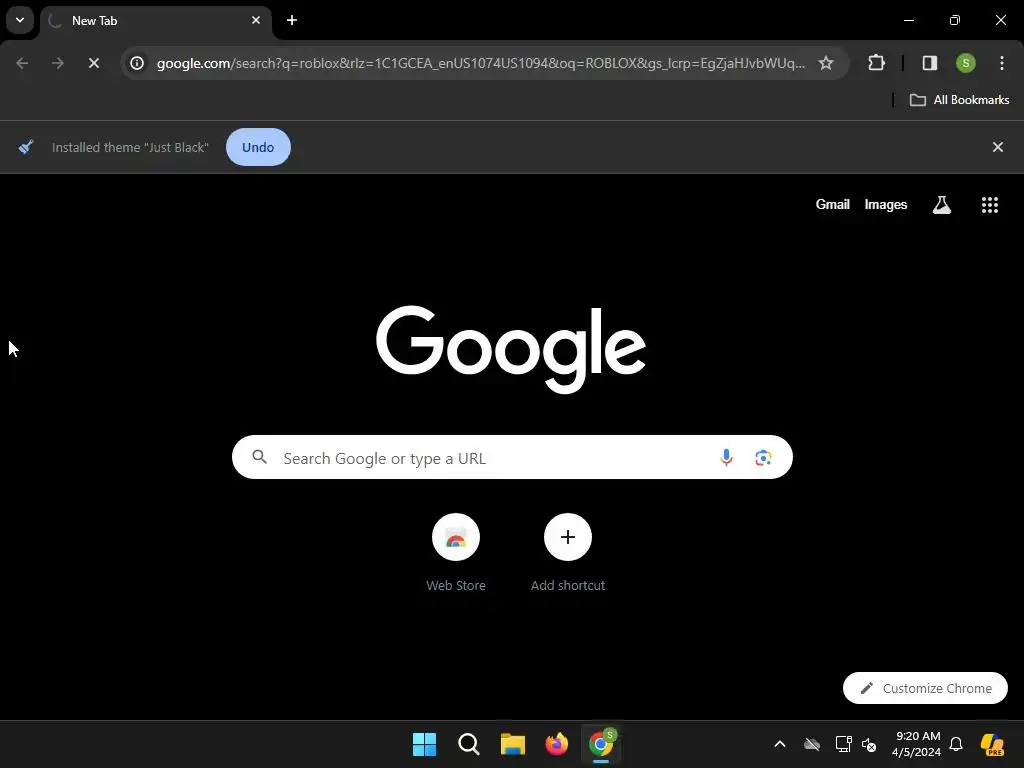This screenshot has width=1024, height=768.
Task: Open the Web Store shortcut
Action: (x=456, y=553)
